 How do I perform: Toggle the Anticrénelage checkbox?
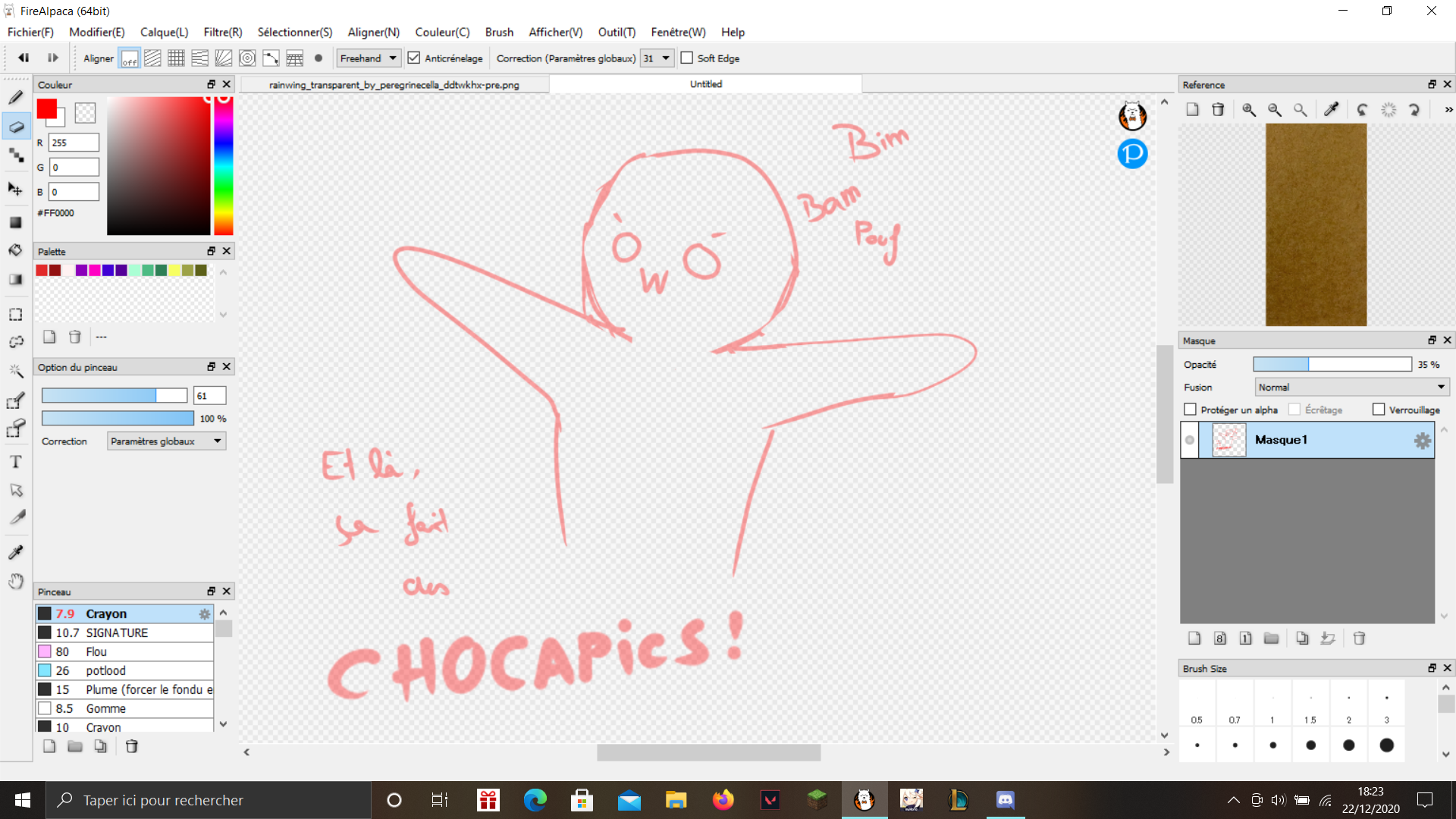(414, 58)
